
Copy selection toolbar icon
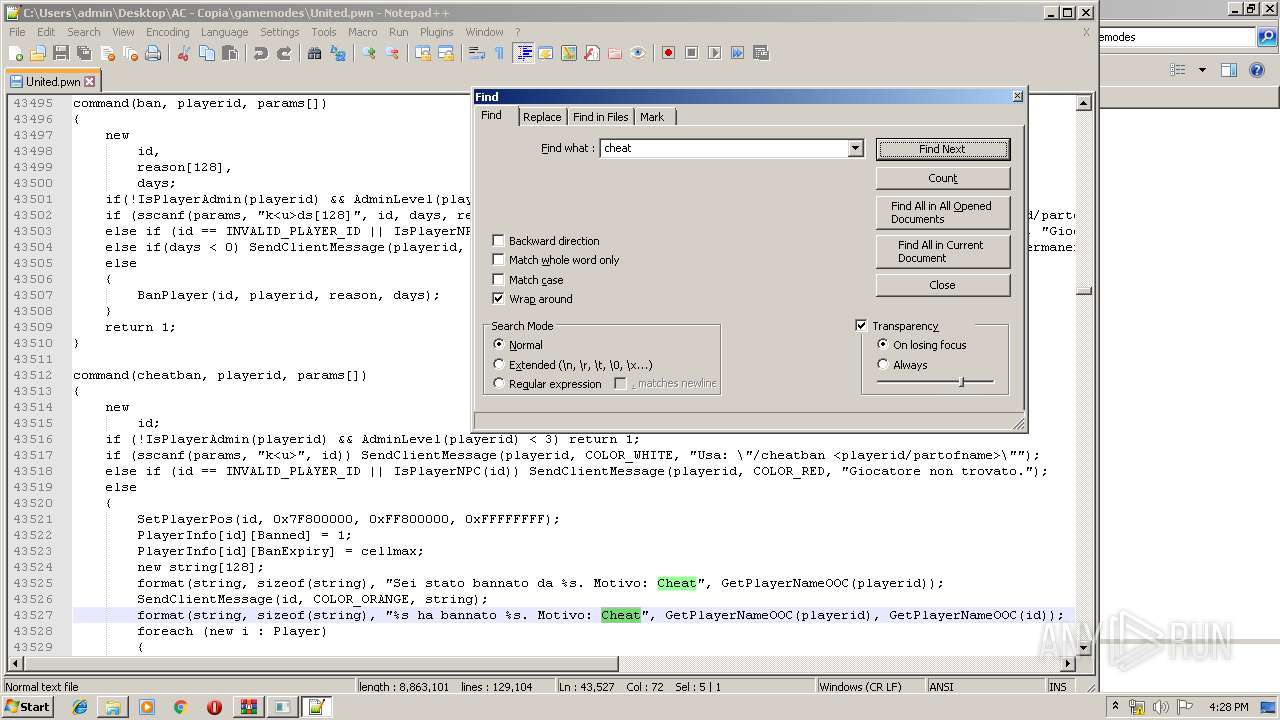pos(207,53)
